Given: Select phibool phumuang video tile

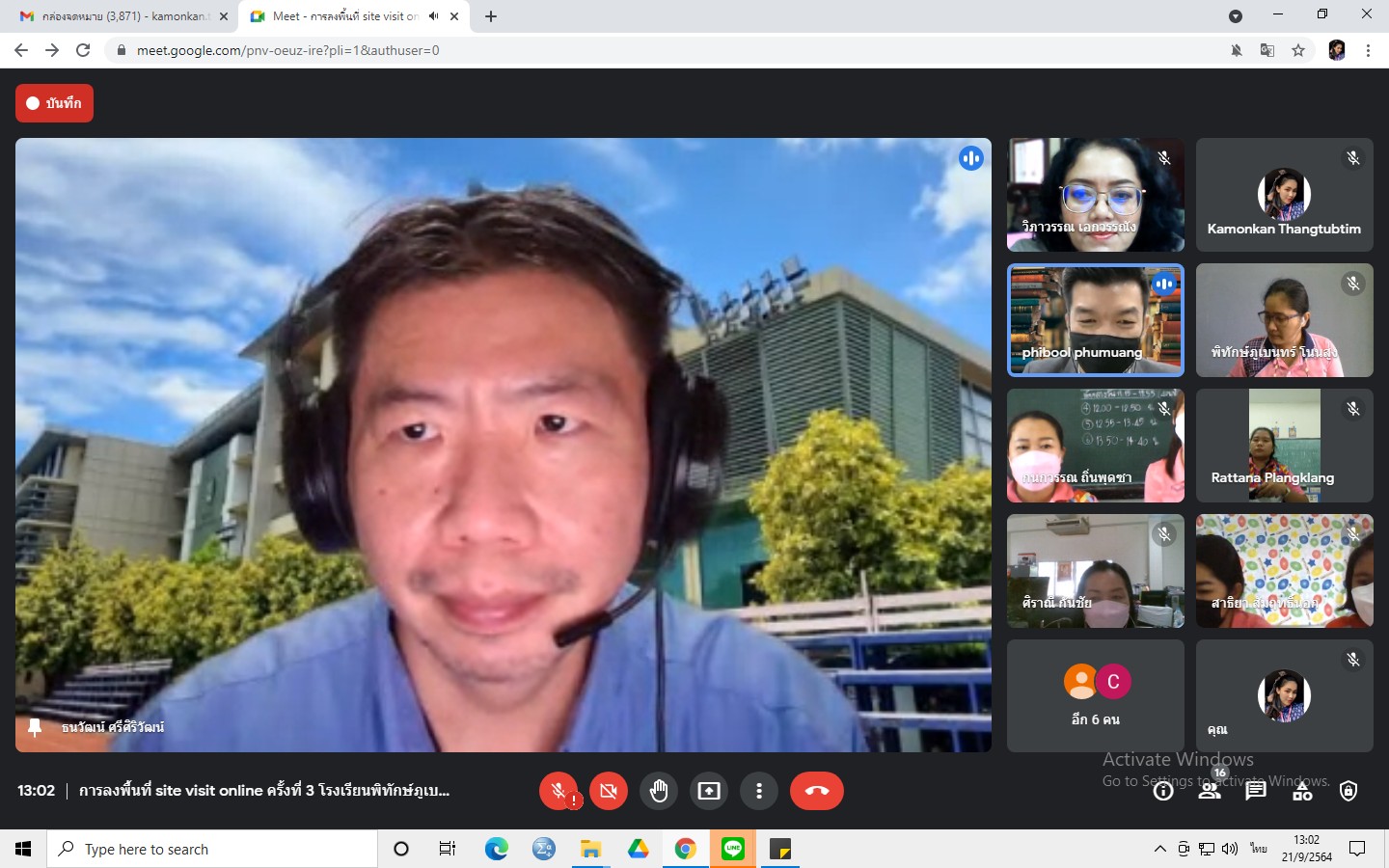Looking at the screenshot, I should (x=1095, y=320).
